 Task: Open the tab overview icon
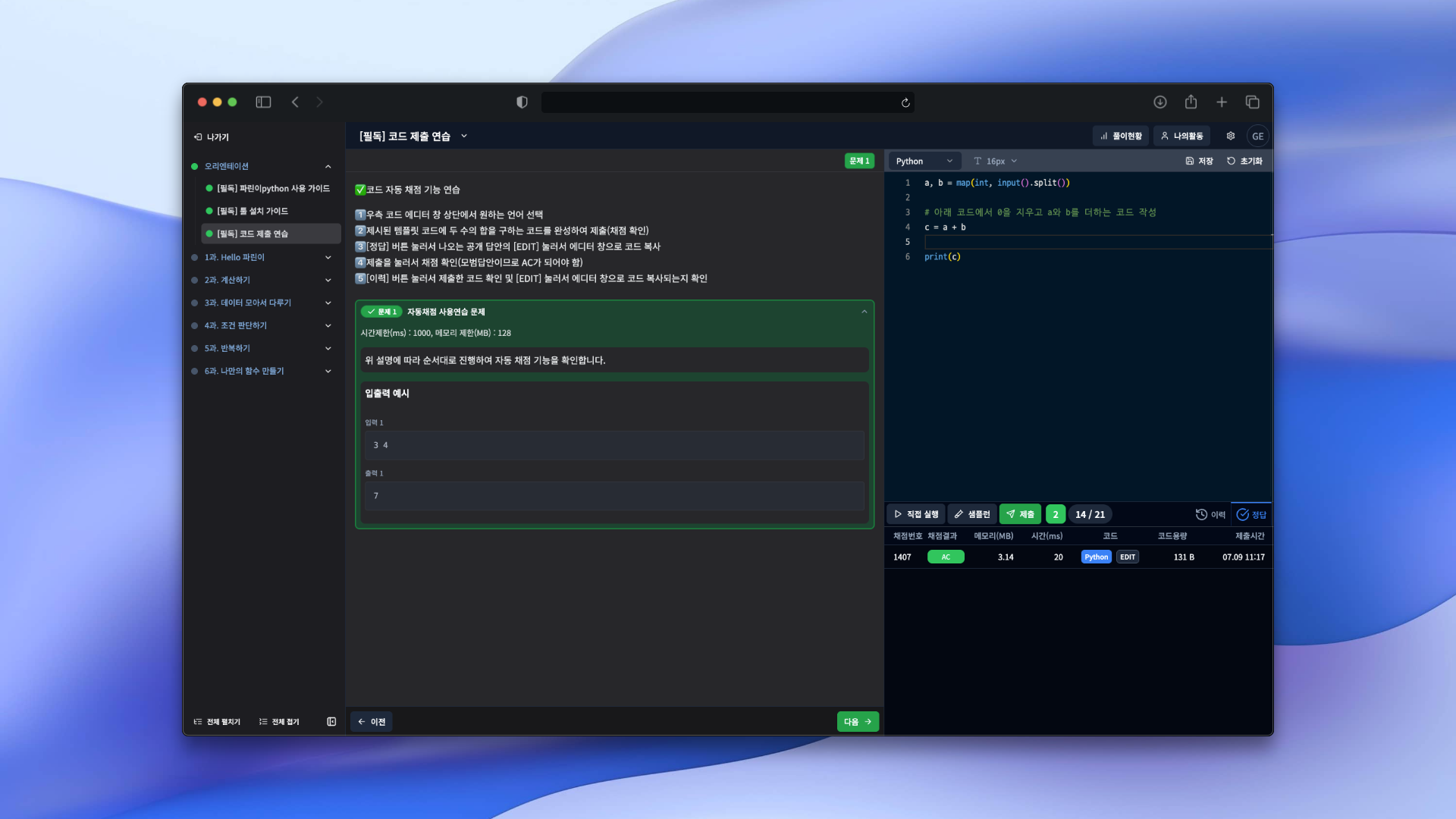tap(1252, 102)
